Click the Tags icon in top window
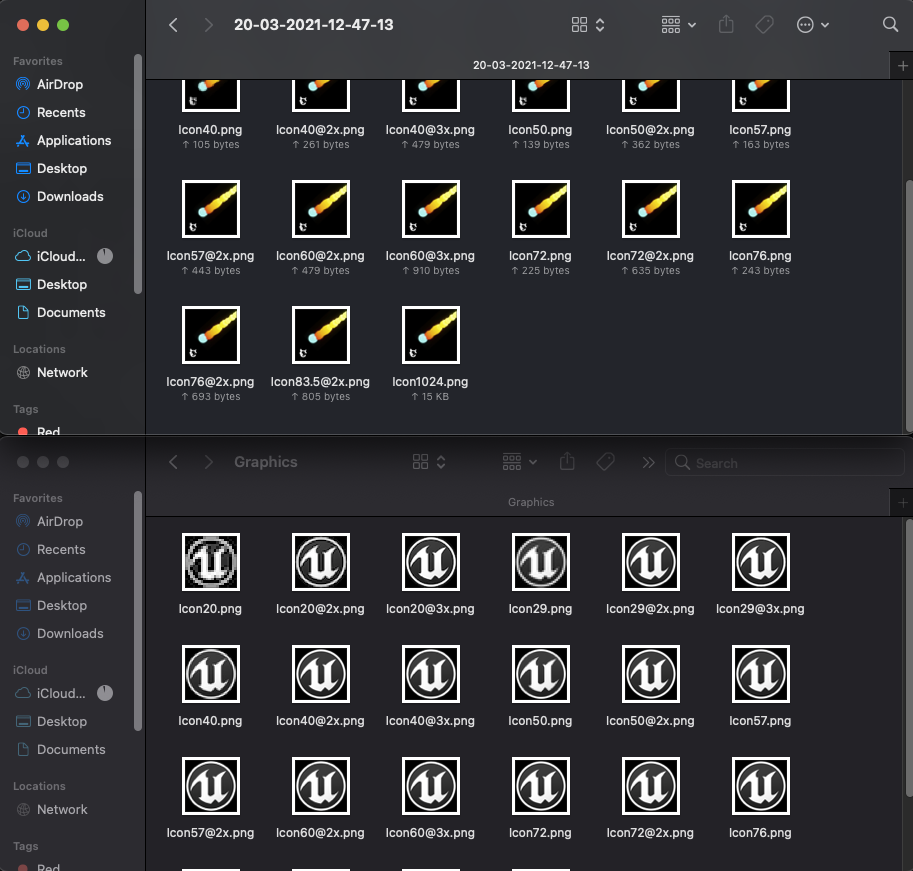This screenshot has height=871, width=913. 765,24
